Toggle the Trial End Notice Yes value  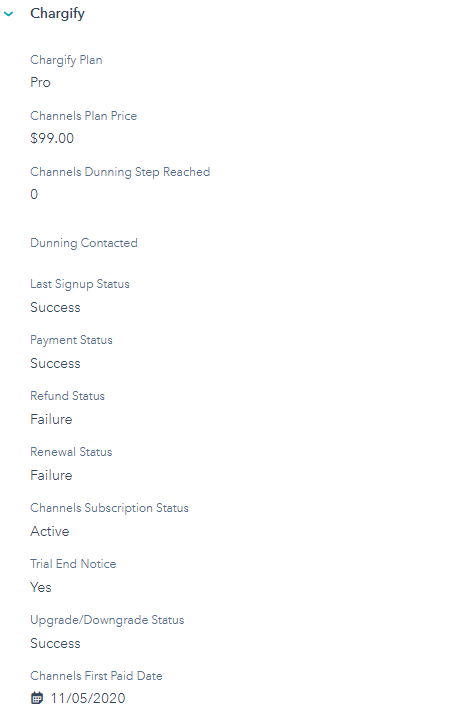41,587
